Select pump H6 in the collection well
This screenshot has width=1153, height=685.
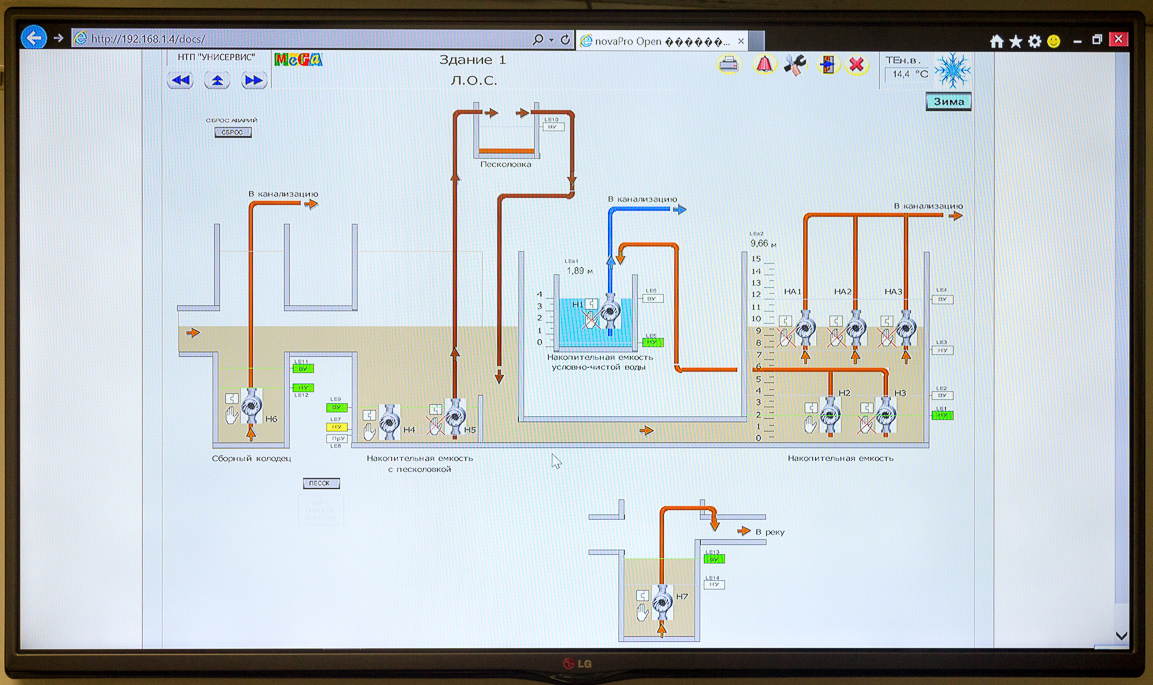[x=251, y=406]
